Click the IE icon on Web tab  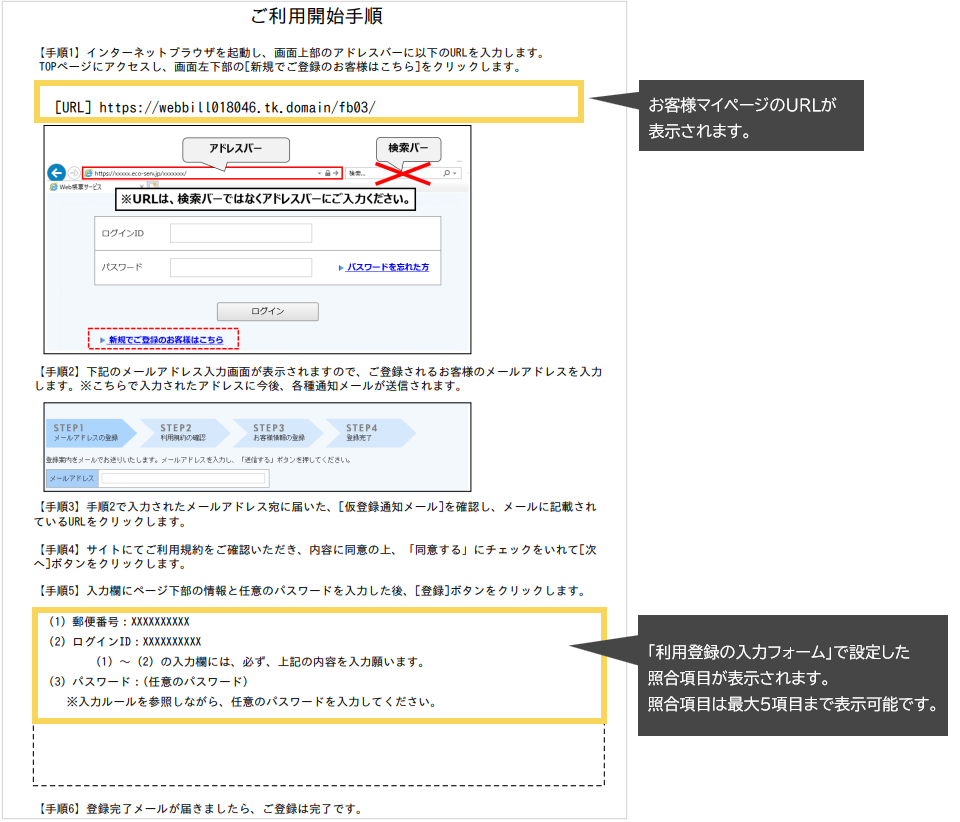coord(54,187)
